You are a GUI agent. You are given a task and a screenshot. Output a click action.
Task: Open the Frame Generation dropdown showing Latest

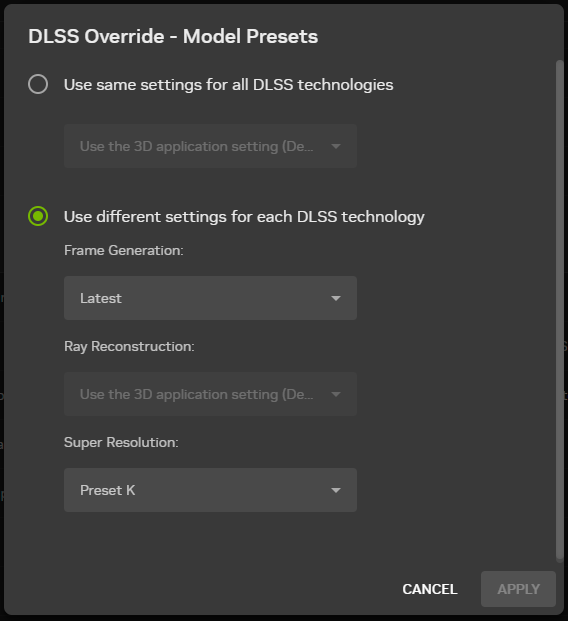coord(210,298)
